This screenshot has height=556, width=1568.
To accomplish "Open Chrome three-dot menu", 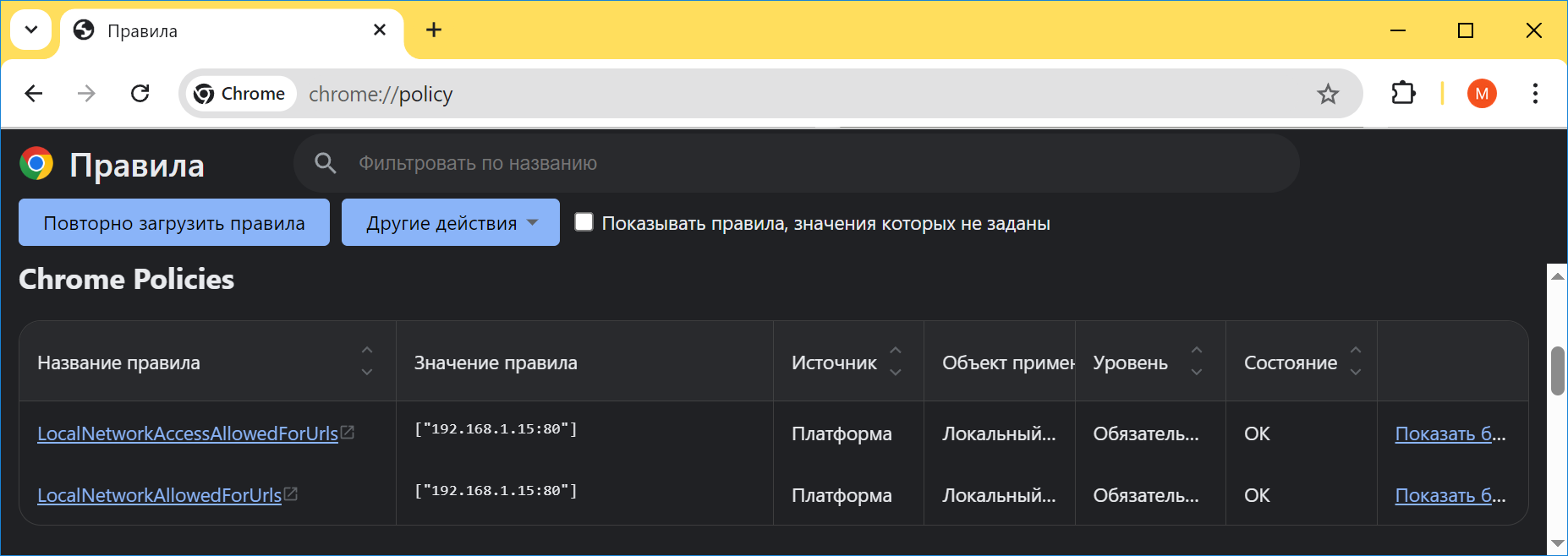I will [x=1535, y=94].
